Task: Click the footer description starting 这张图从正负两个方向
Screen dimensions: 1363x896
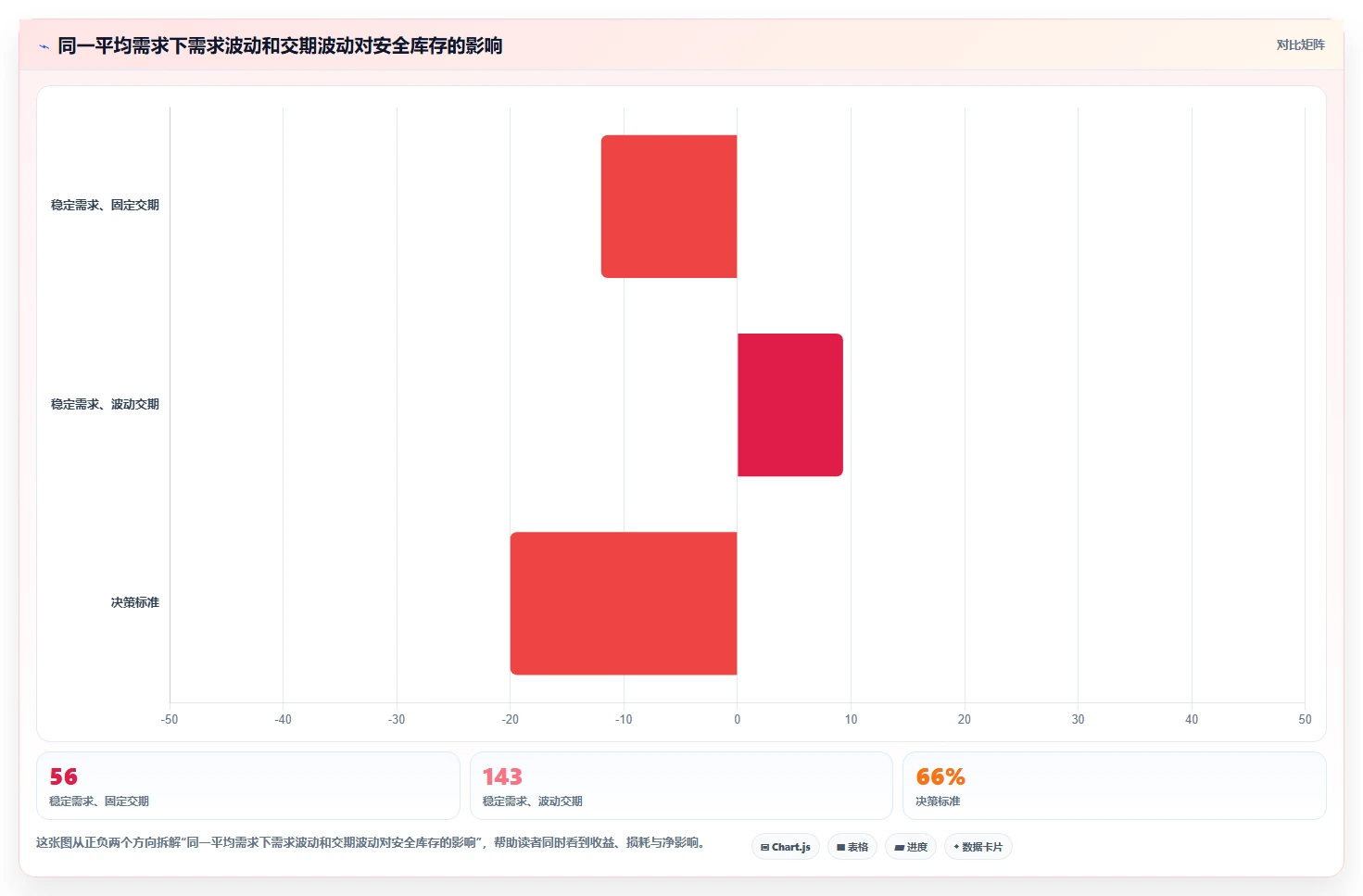Action: point(373,842)
